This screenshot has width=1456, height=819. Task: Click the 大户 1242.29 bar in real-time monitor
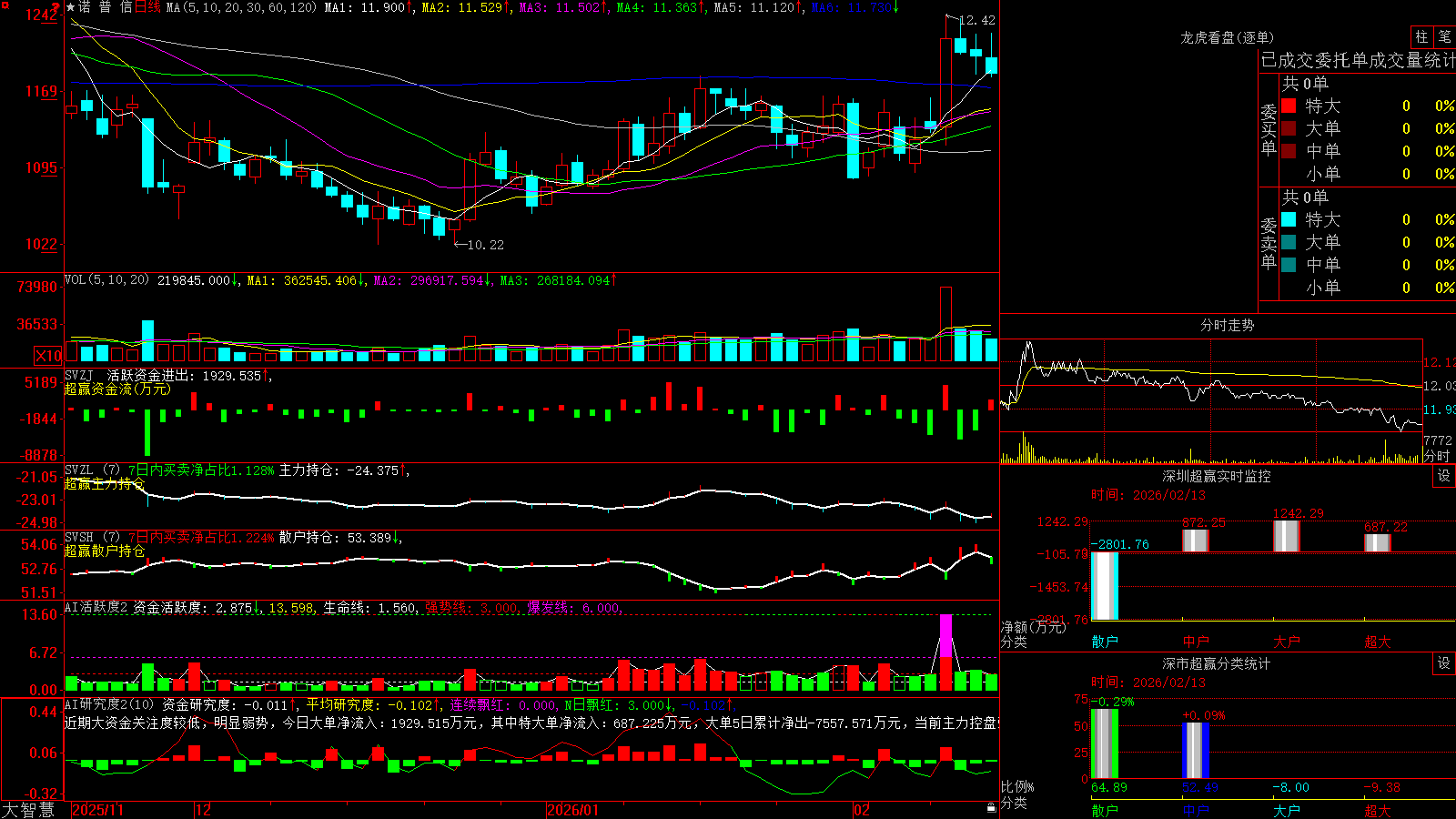pyautogui.click(x=1287, y=536)
